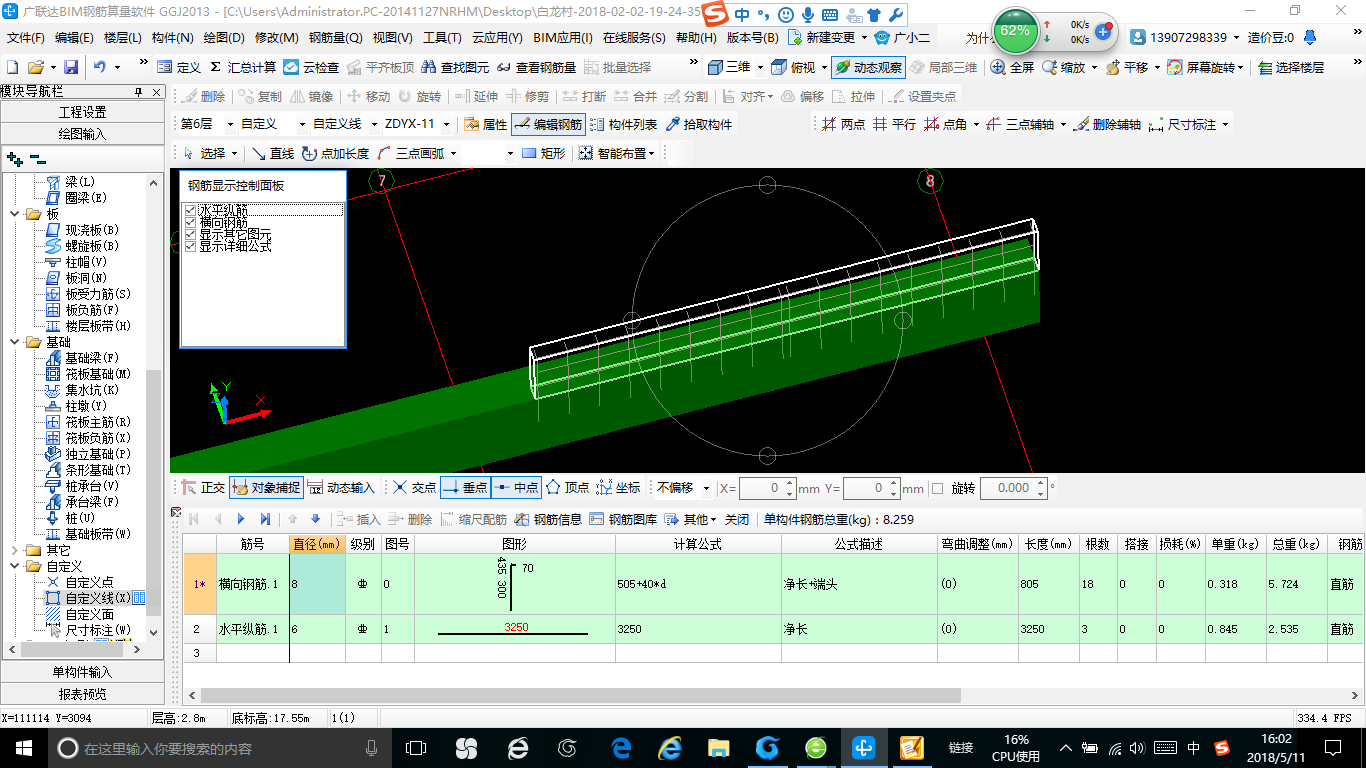Image resolution: width=1366 pixels, height=768 pixels.
Task: Switch to 工程设置 panel
Action: (82, 112)
